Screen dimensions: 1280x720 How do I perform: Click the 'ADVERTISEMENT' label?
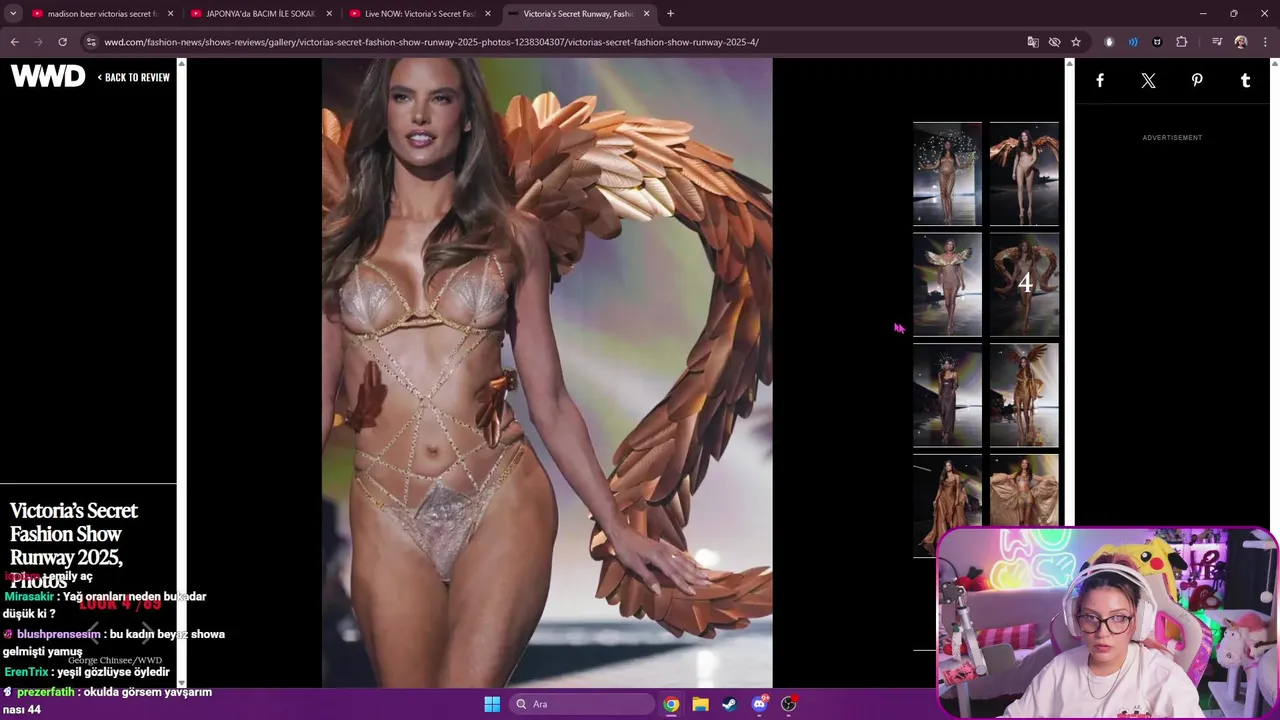1172,138
